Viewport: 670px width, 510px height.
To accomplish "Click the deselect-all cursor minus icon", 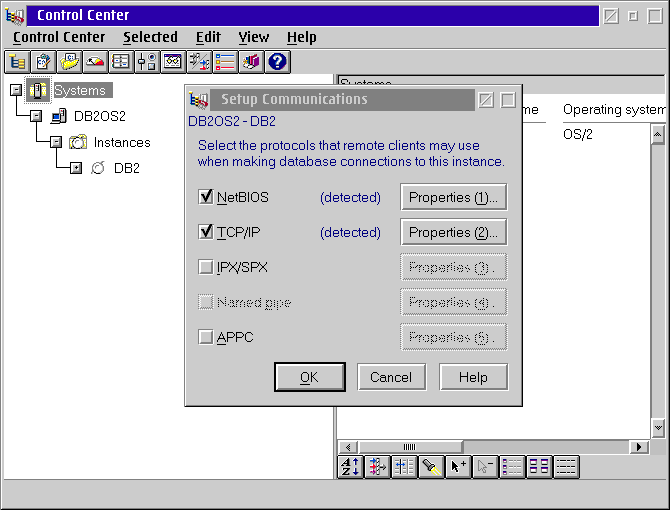I will click(x=485, y=466).
